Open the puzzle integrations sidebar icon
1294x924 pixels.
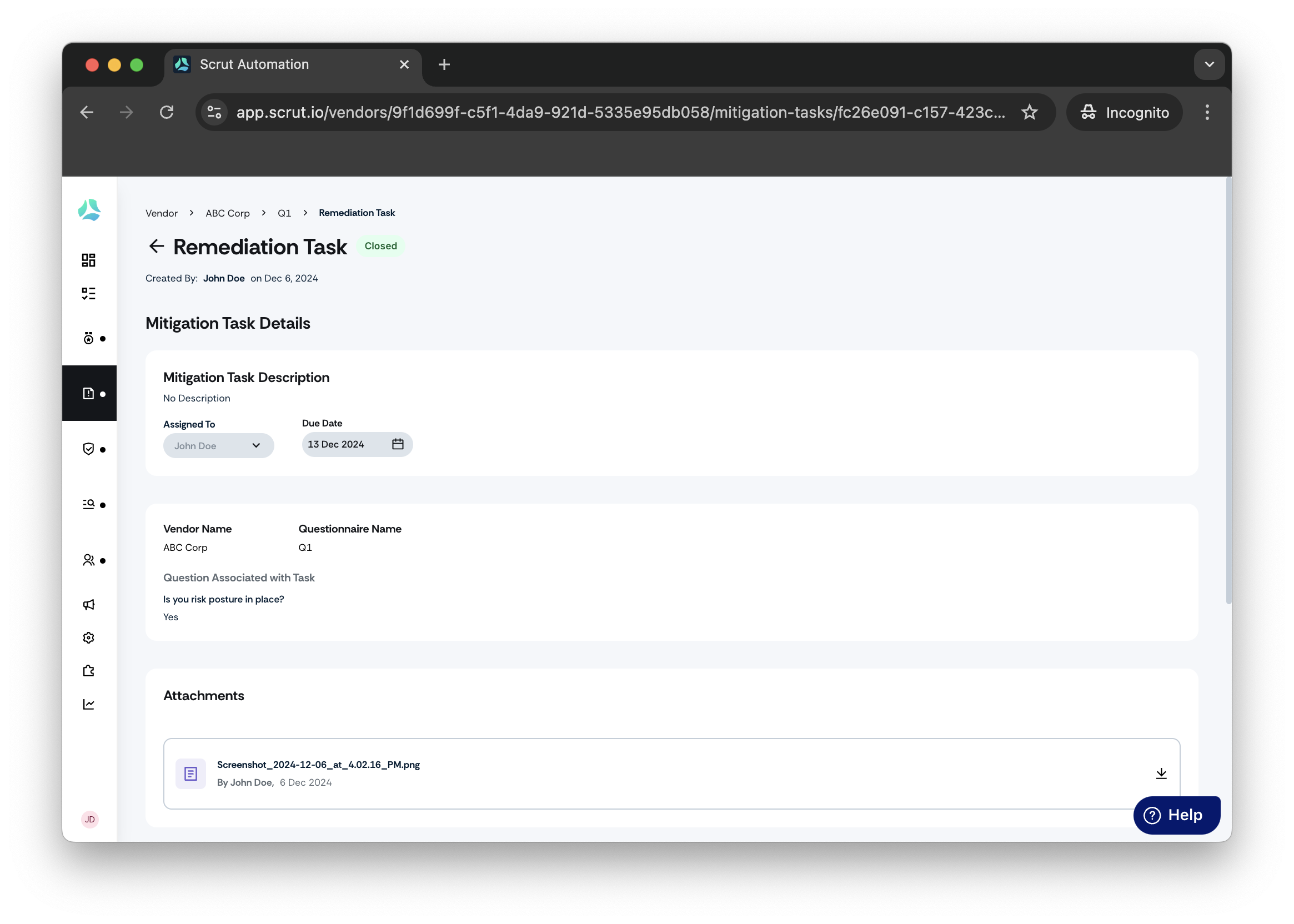click(88, 671)
